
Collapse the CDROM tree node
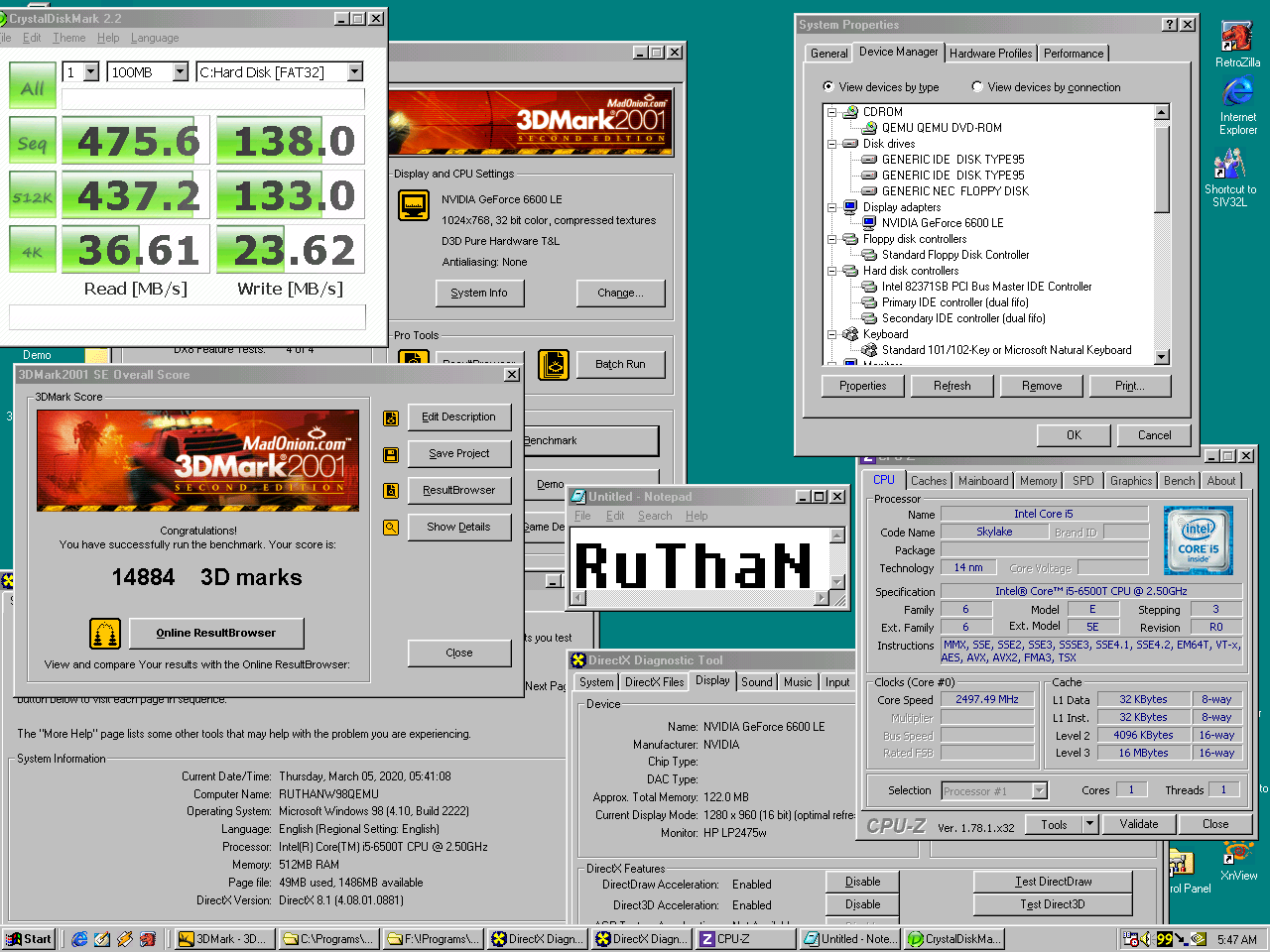pos(832,112)
